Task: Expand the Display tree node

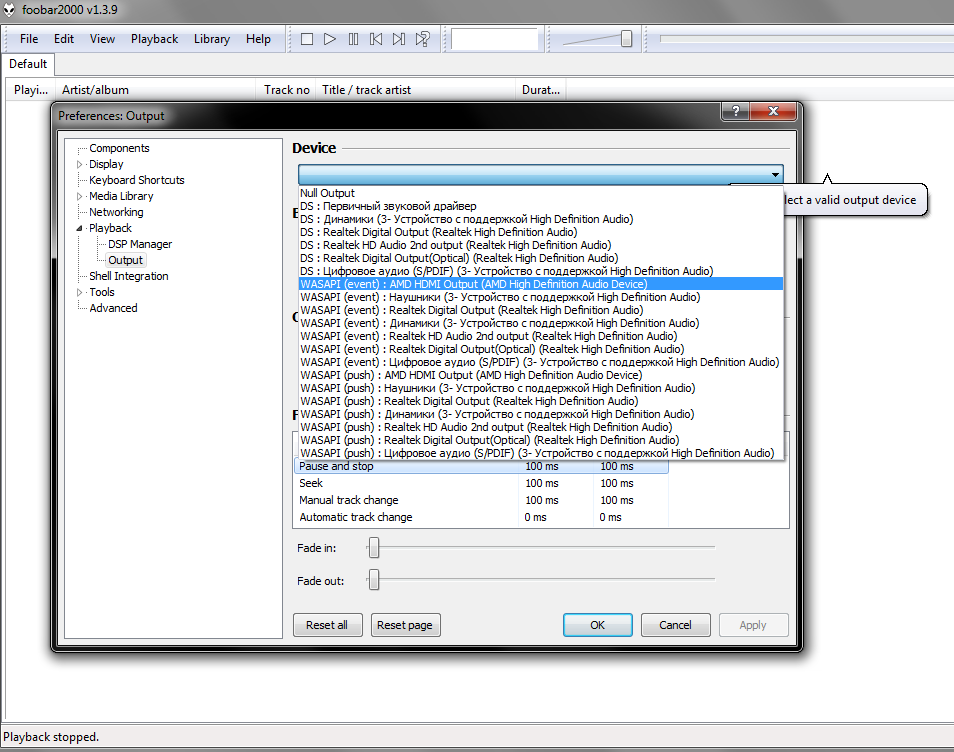Action: click(x=81, y=164)
